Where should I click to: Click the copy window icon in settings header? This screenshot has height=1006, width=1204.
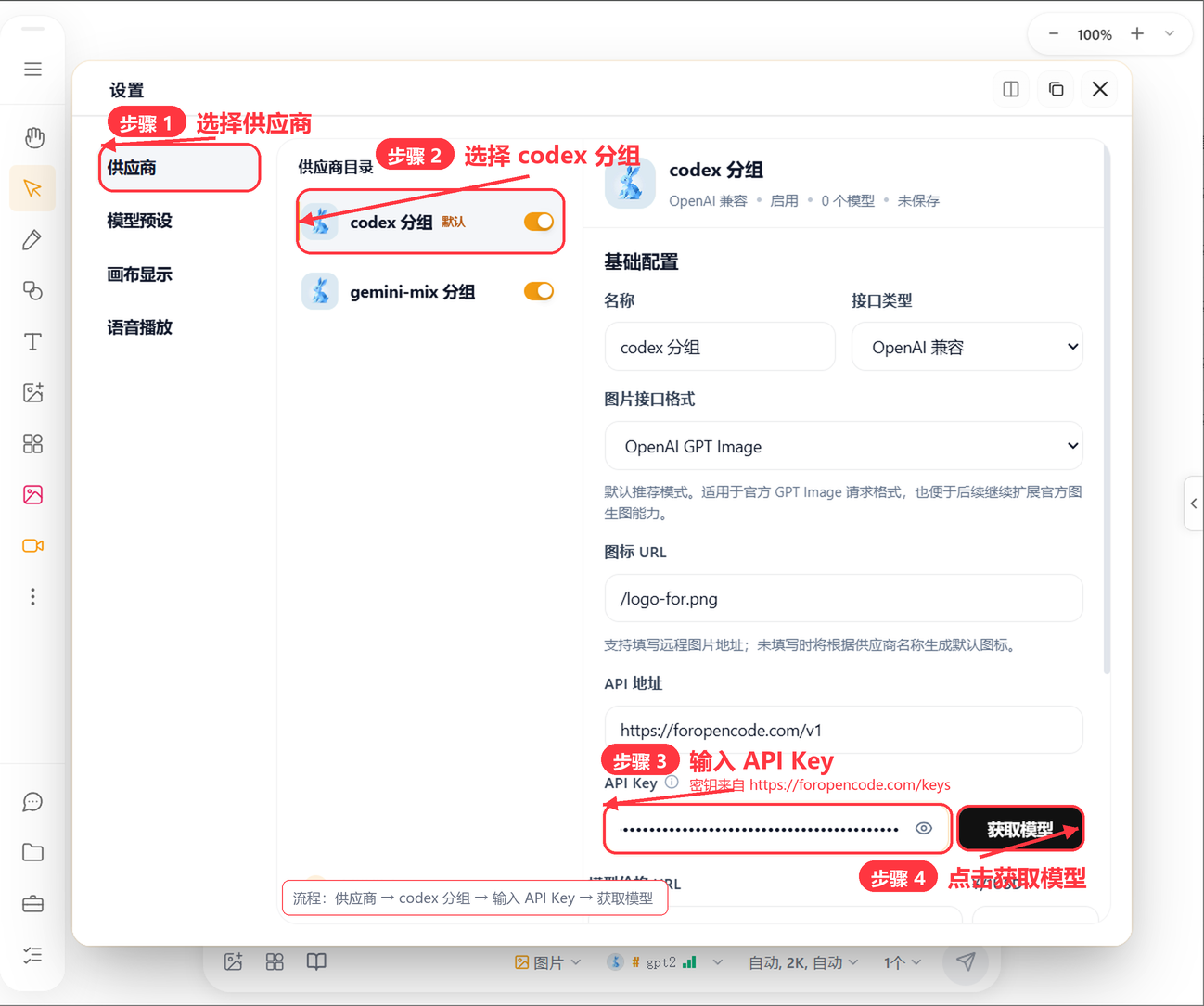(x=1056, y=89)
